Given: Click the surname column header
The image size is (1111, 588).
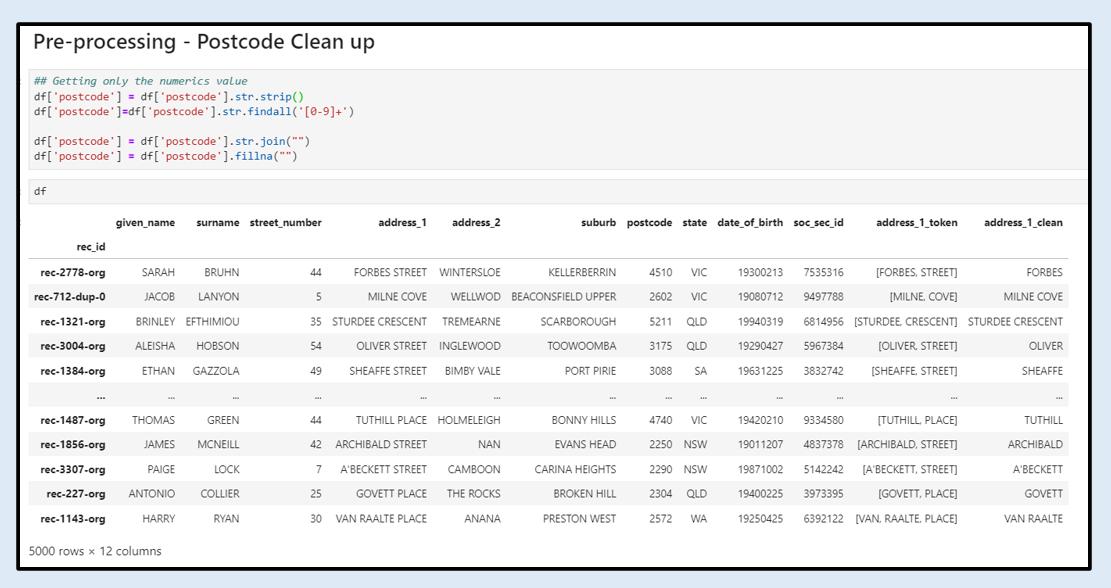Looking at the screenshot, I should (x=218, y=222).
